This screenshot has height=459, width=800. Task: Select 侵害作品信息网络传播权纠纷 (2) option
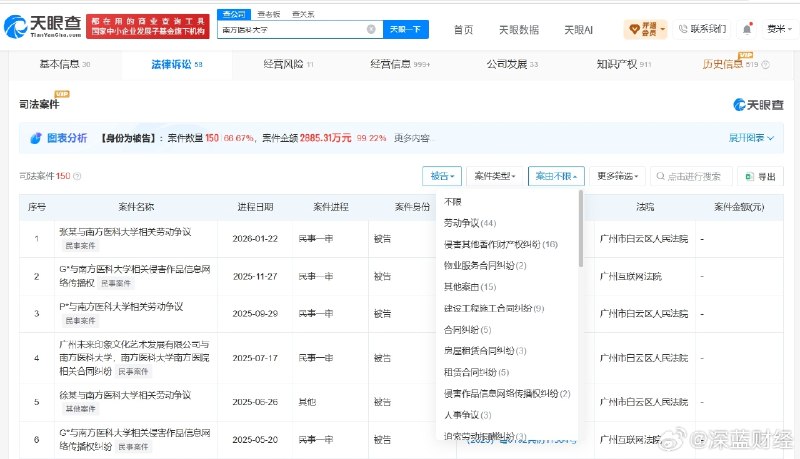tap(507, 394)
